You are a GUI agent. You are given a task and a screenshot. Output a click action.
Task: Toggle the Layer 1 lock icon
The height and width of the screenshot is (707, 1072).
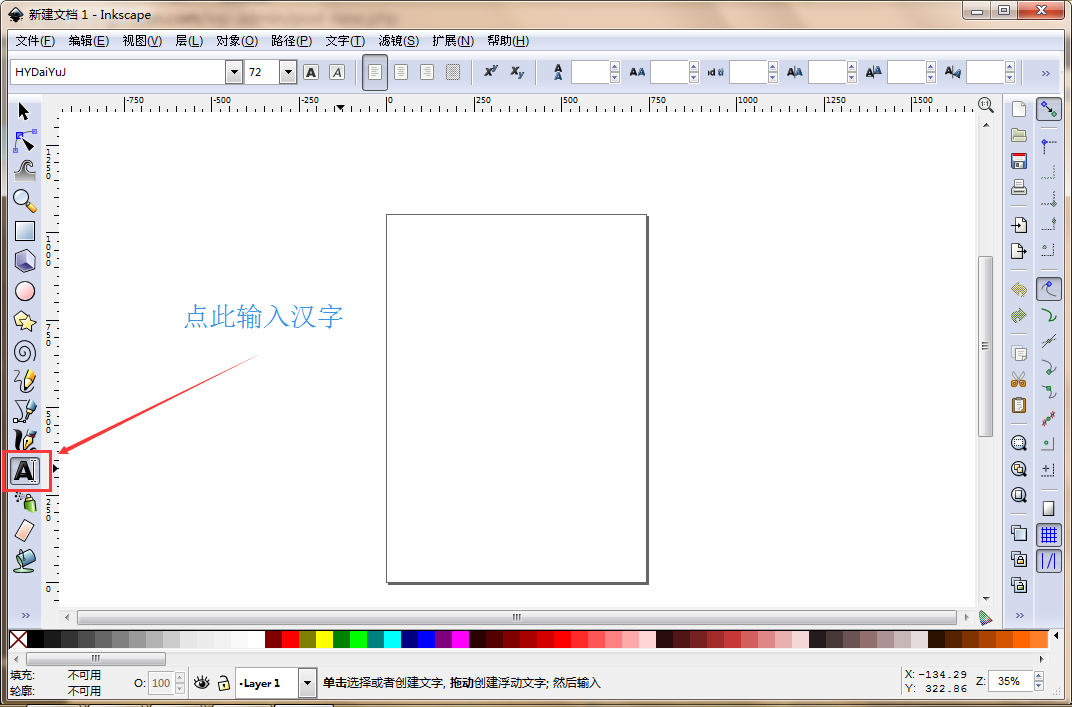(x=224, y=683)
